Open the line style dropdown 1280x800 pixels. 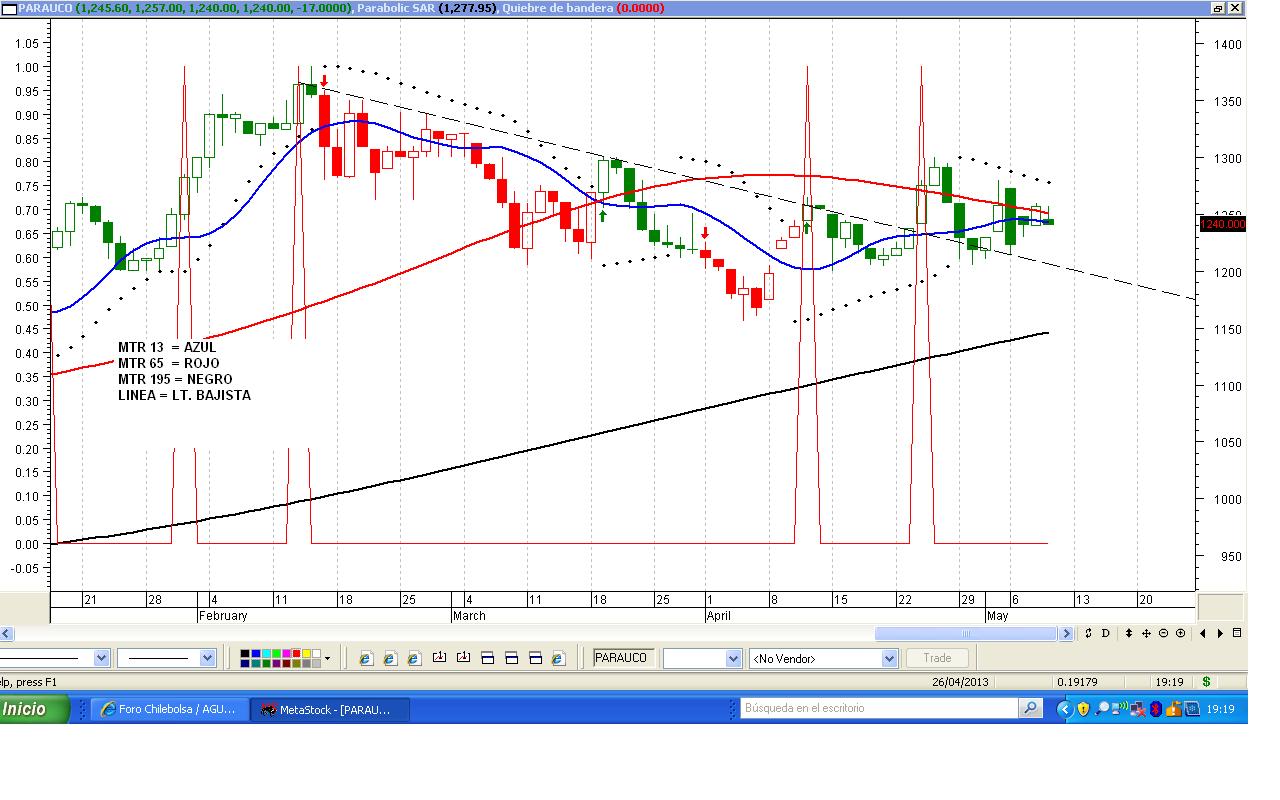101,658
